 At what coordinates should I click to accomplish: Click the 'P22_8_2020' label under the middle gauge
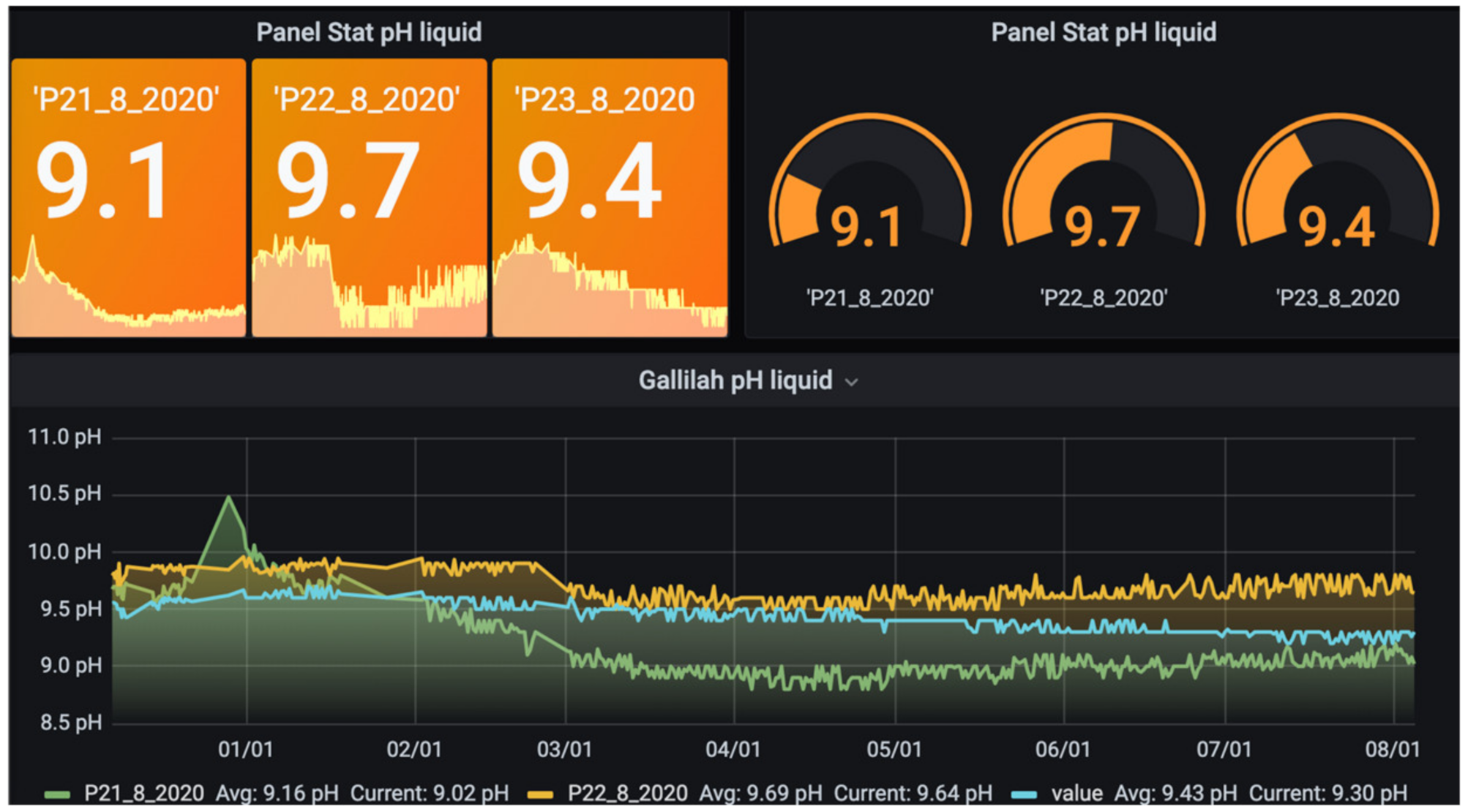(1104, 298)
